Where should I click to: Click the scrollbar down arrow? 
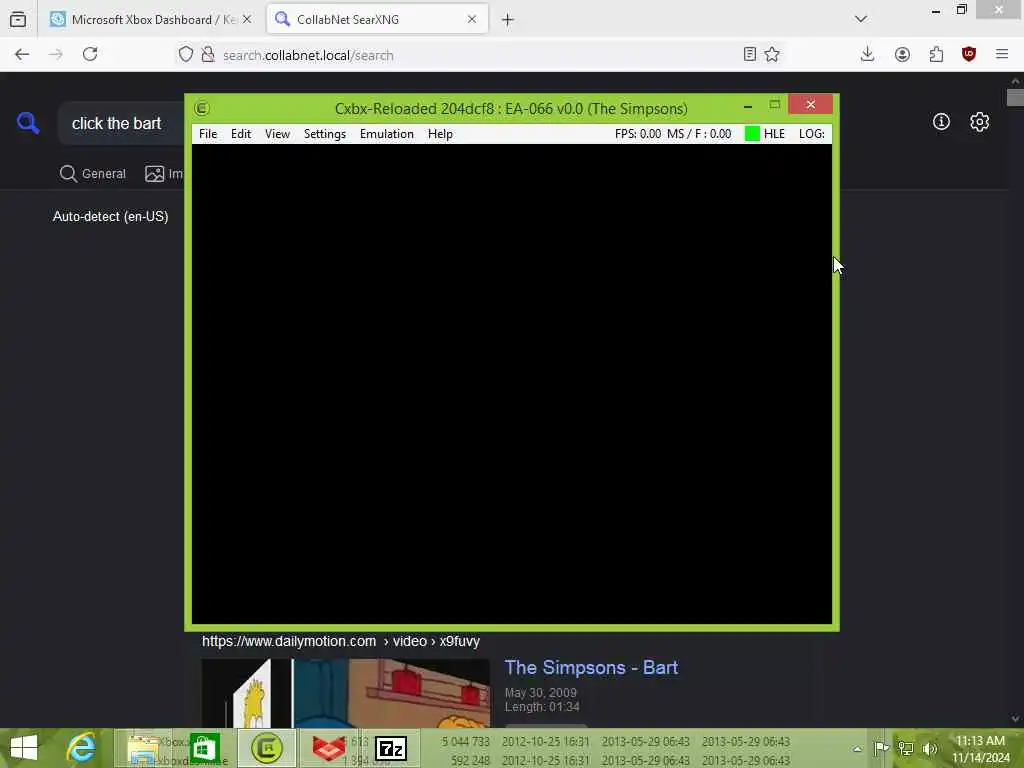[1015, 718]
